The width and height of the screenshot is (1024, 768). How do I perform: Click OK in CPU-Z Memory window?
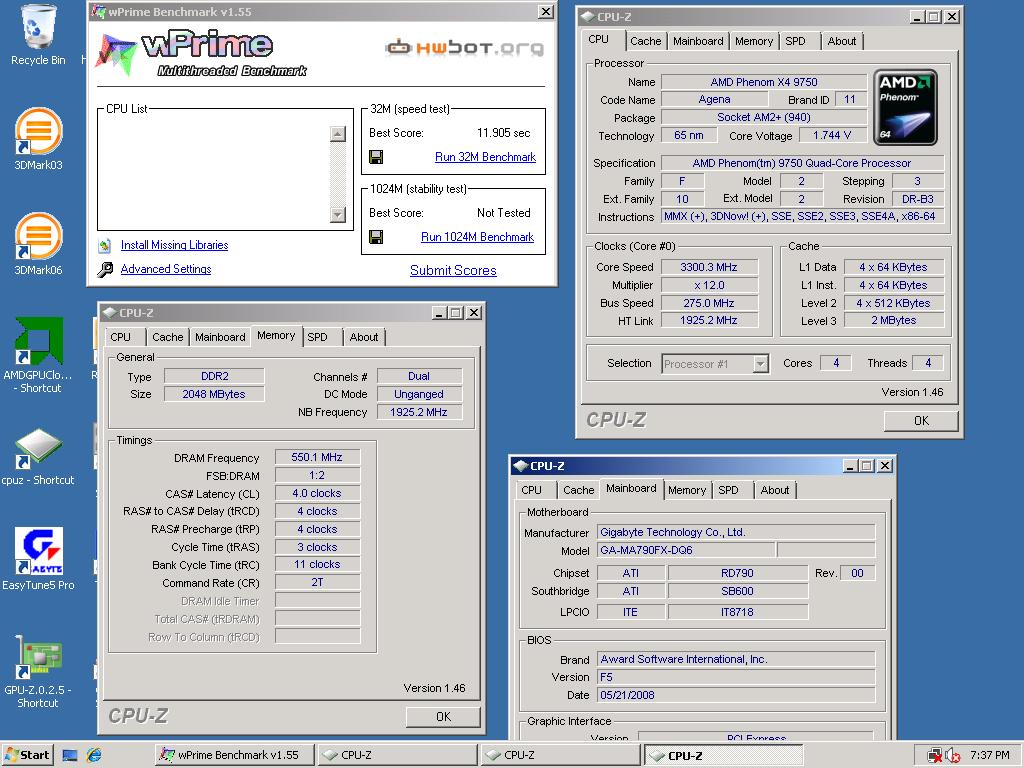[443, 716]
